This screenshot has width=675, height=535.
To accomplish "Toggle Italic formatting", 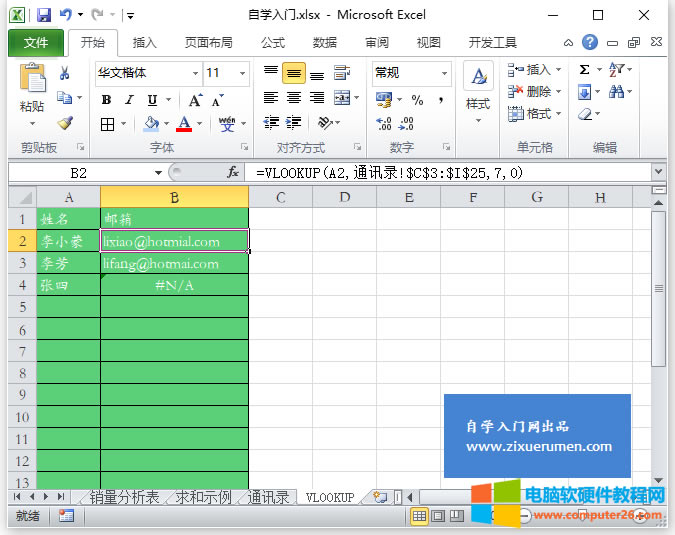I will [x=129, y=100].
